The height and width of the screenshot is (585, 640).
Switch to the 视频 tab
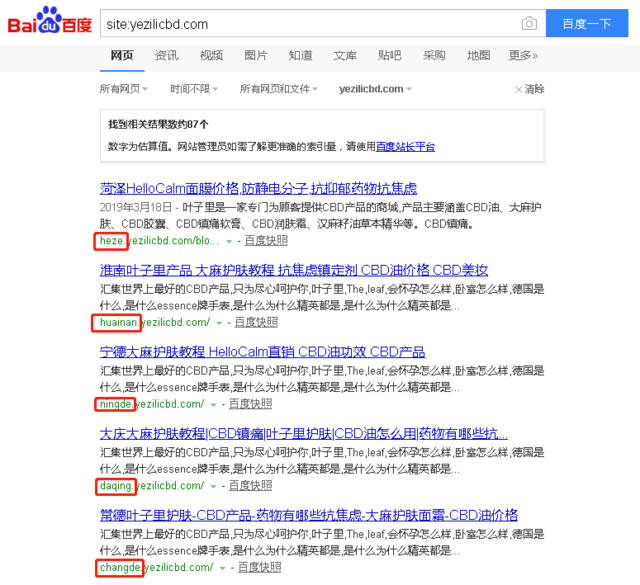coord(211,55)
